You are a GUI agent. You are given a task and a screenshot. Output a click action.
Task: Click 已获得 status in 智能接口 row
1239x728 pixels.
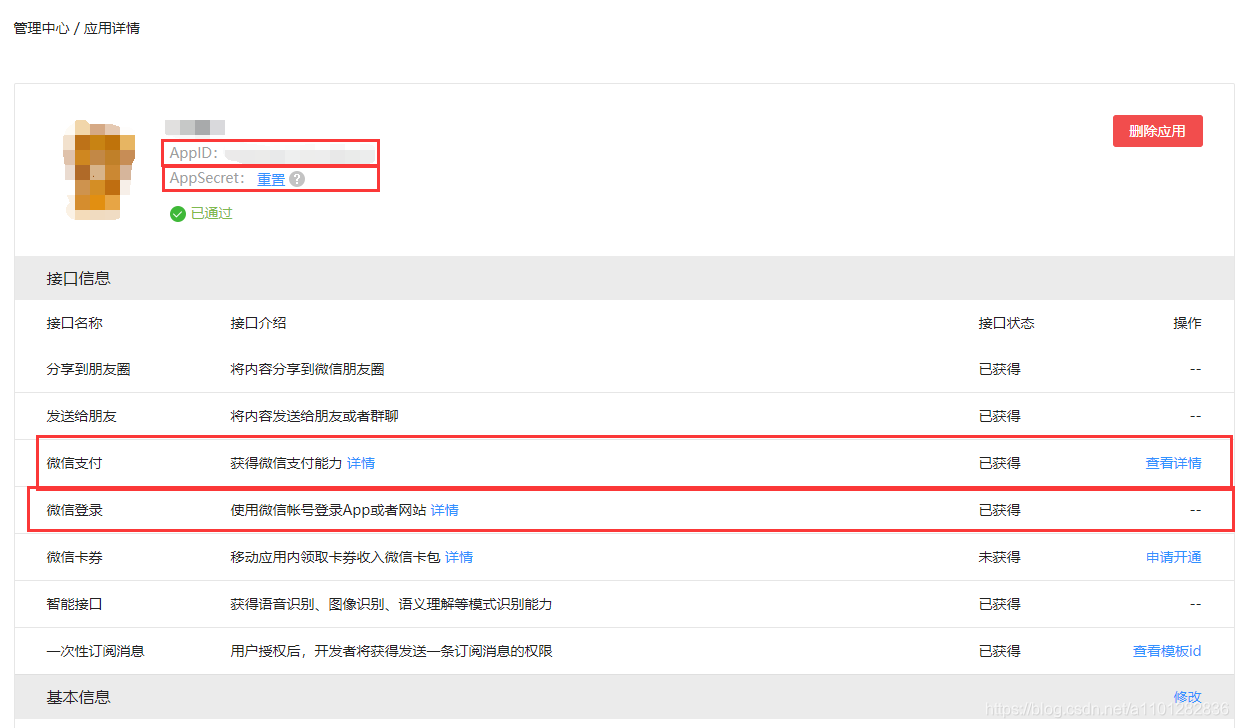[999, 604]
